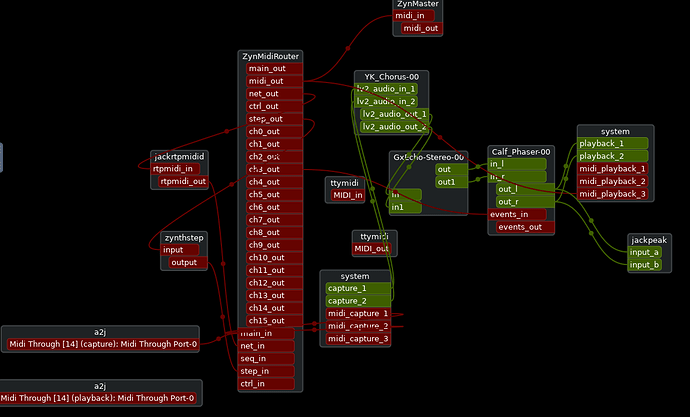Click the system playback_1 port
This screenshot has width=690, height=417.
(x=613, y=144)
